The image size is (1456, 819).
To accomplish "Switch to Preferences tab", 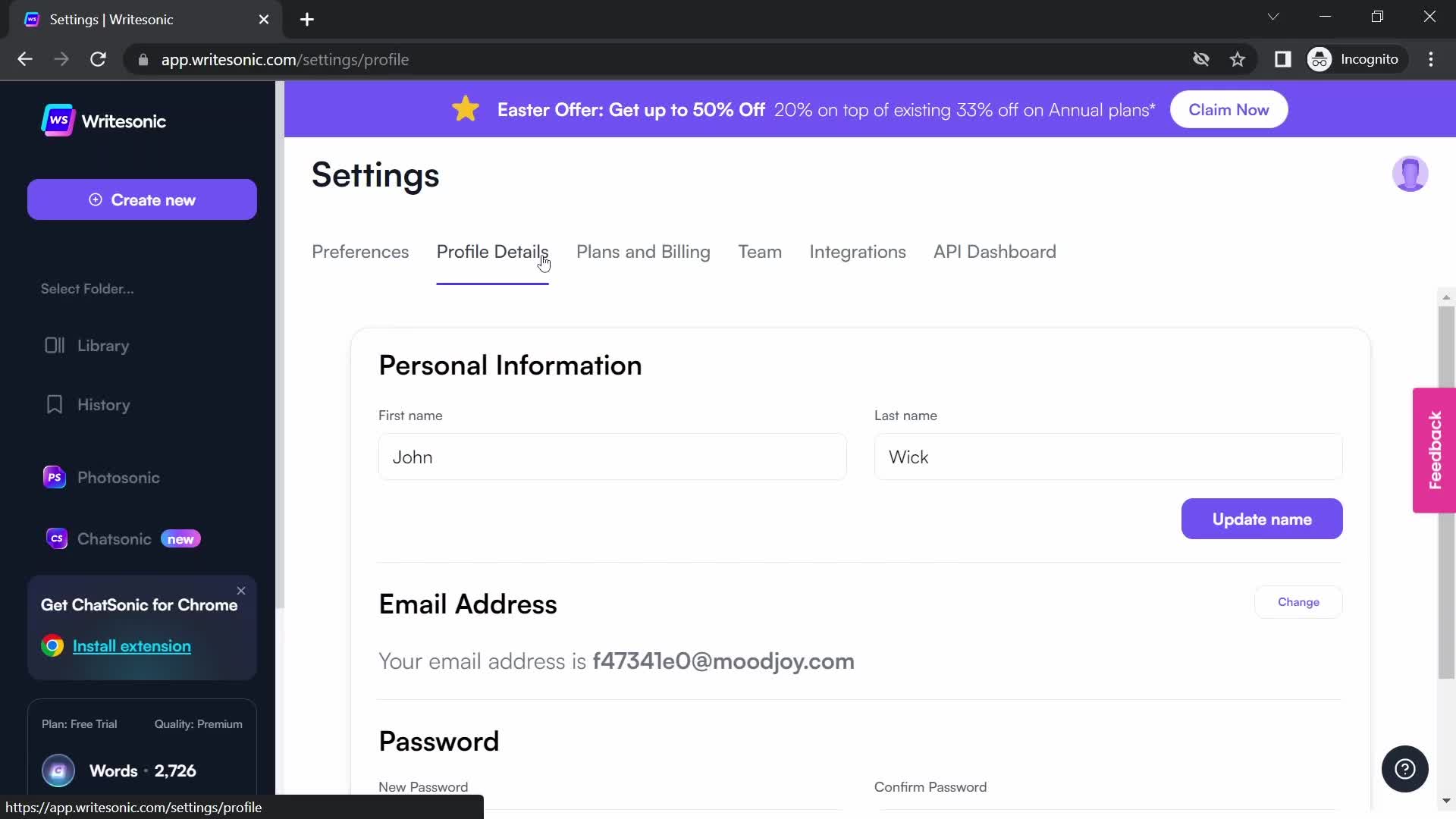I will (360, 251).
